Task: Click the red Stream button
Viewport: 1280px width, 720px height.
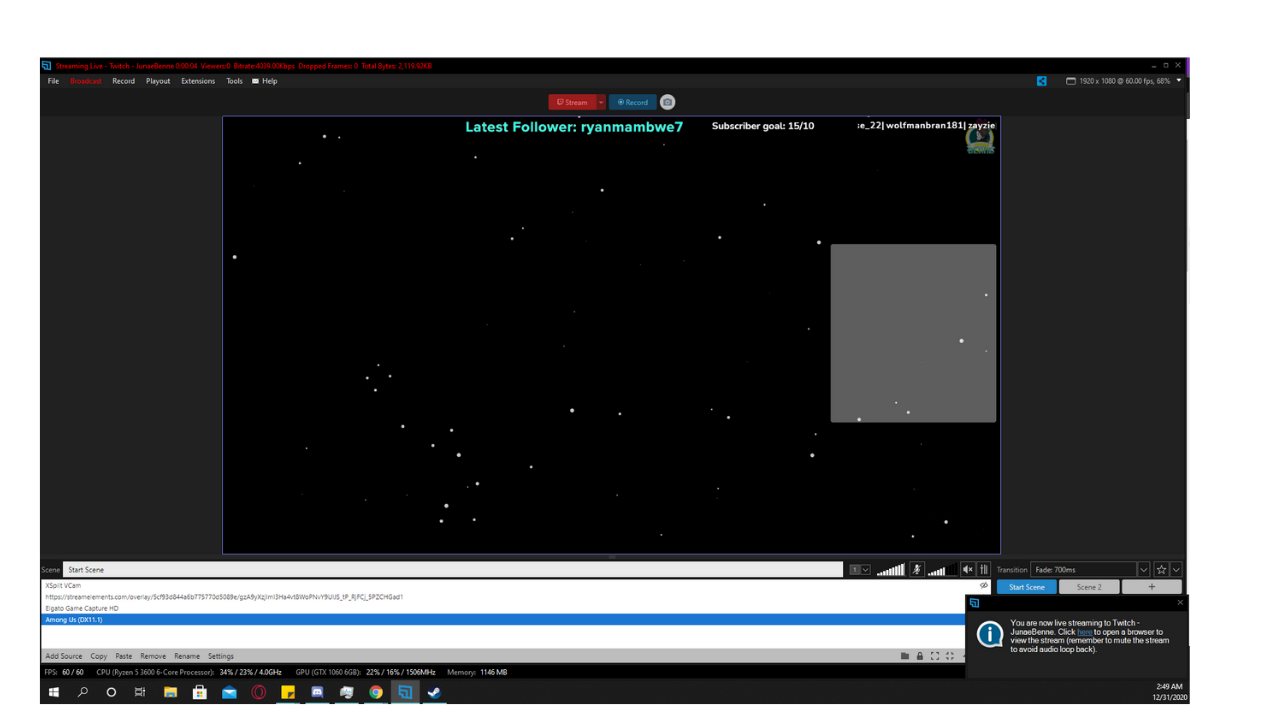Action: tap(572, 102)
